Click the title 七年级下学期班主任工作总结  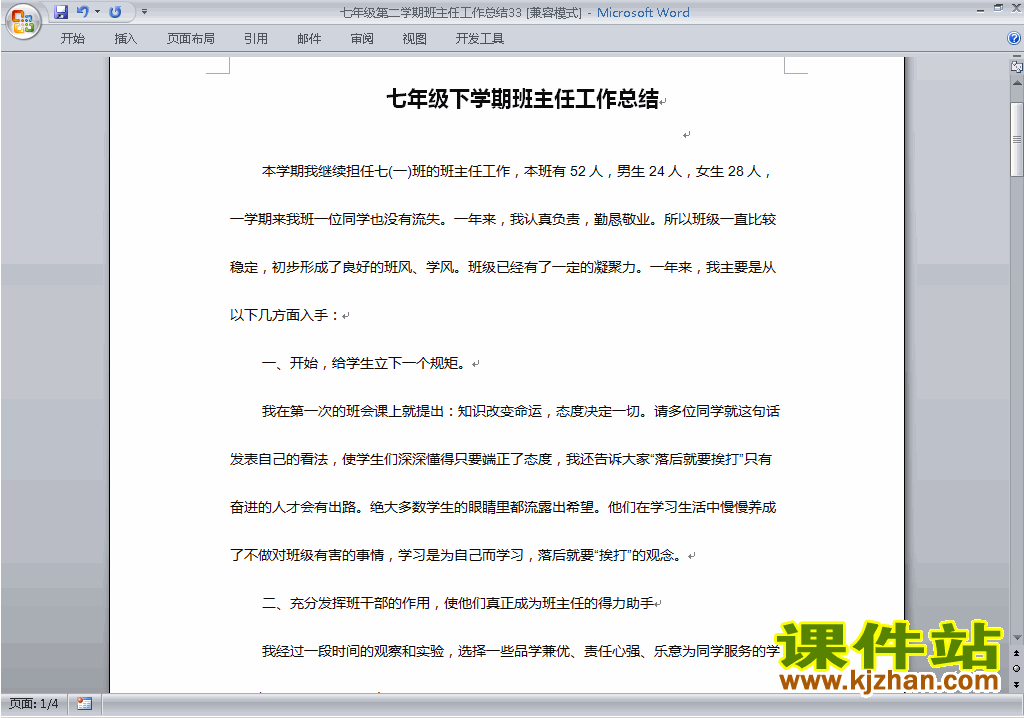(x=522, y=99)
